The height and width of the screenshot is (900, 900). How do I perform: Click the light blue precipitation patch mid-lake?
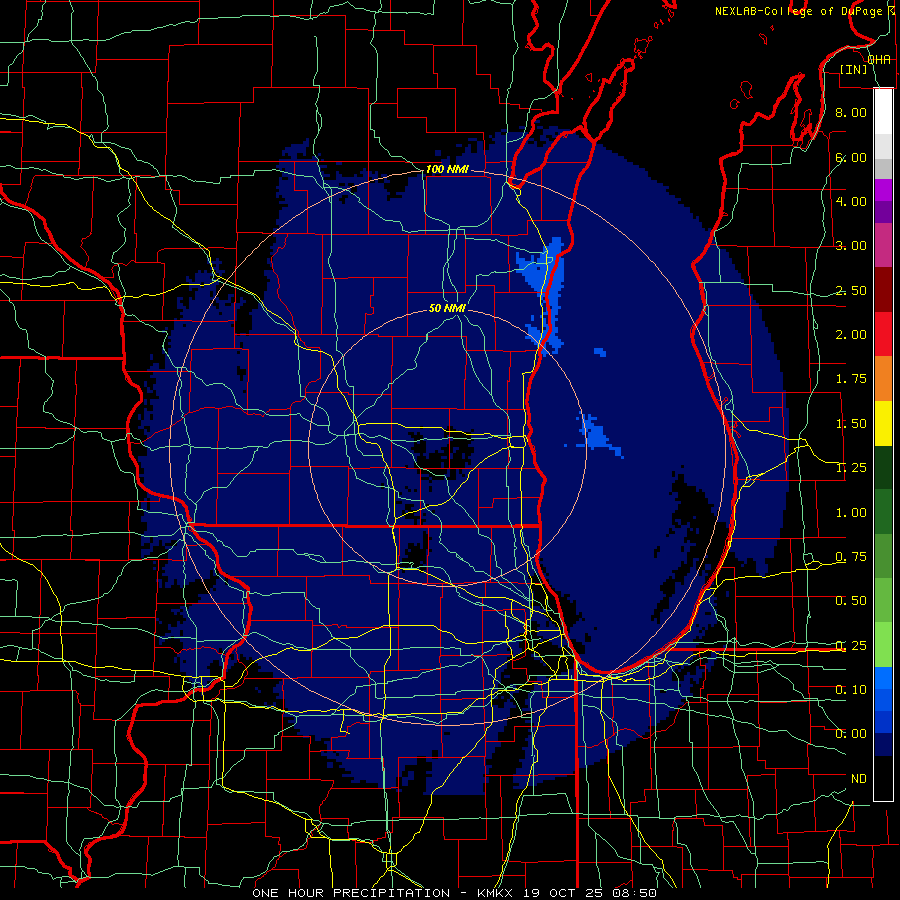pyautogui.click(x=597, y=437)
